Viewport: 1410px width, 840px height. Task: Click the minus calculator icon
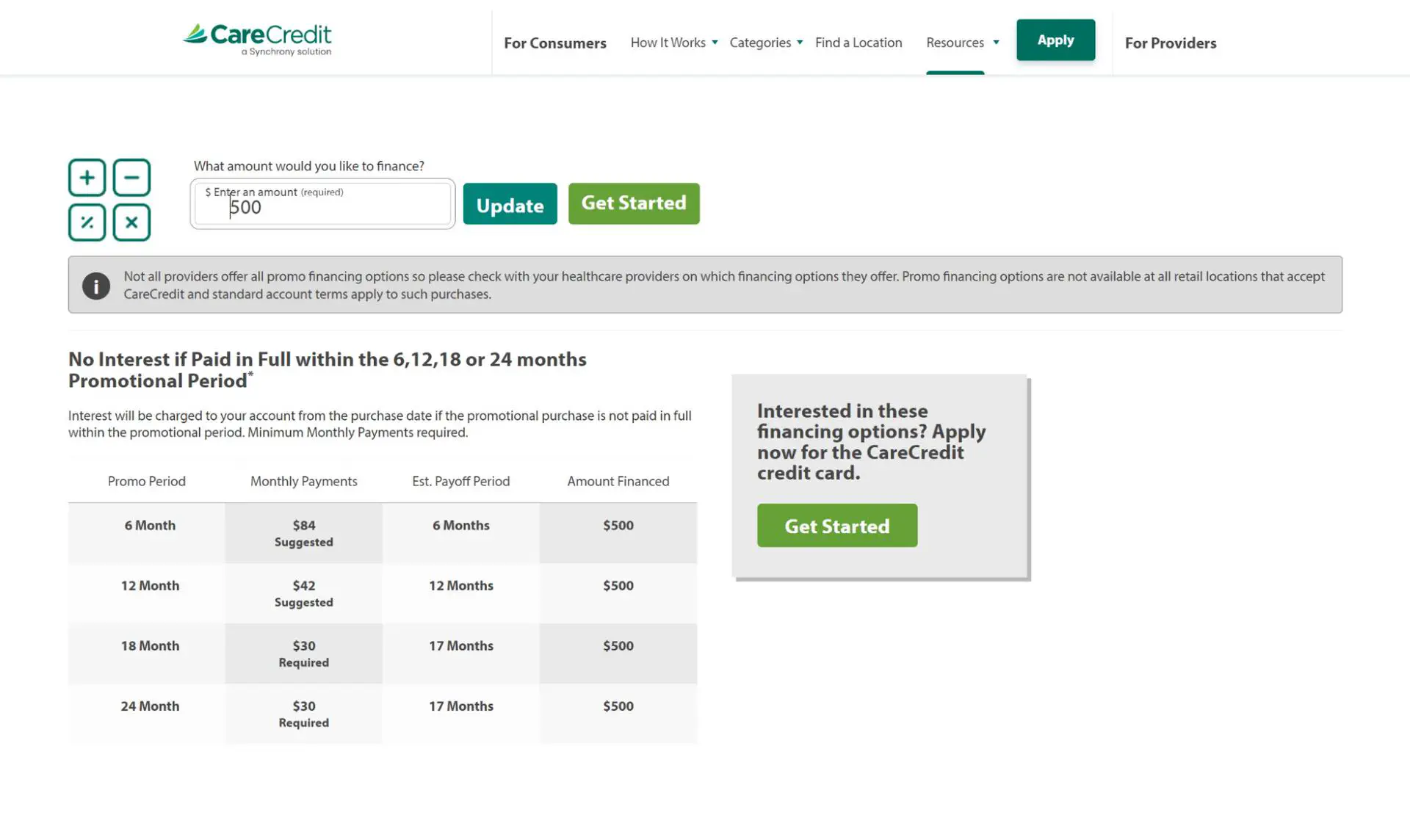point(131,178)
